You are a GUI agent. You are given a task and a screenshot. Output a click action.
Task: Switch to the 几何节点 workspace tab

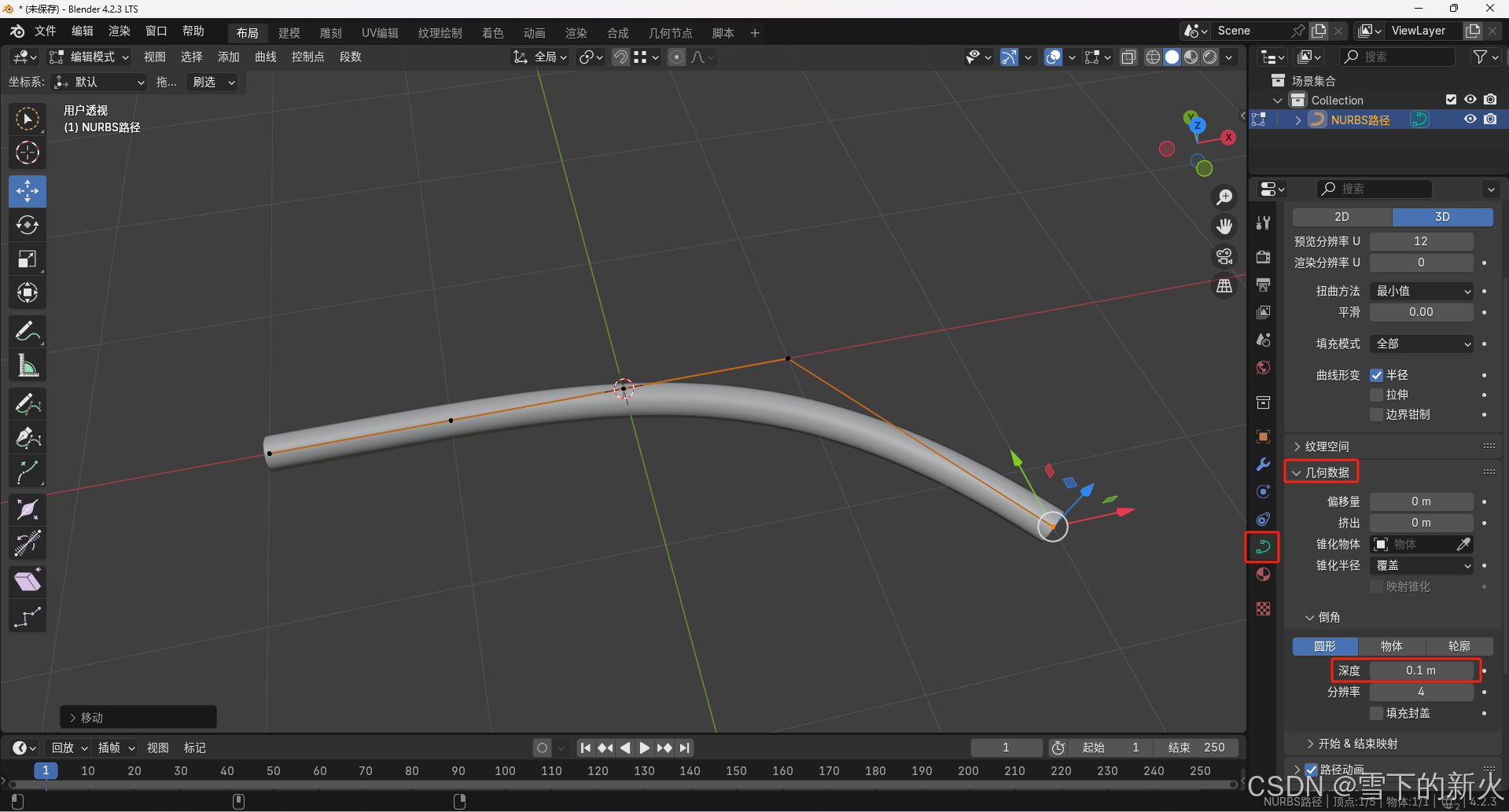[x=670, y=33]
